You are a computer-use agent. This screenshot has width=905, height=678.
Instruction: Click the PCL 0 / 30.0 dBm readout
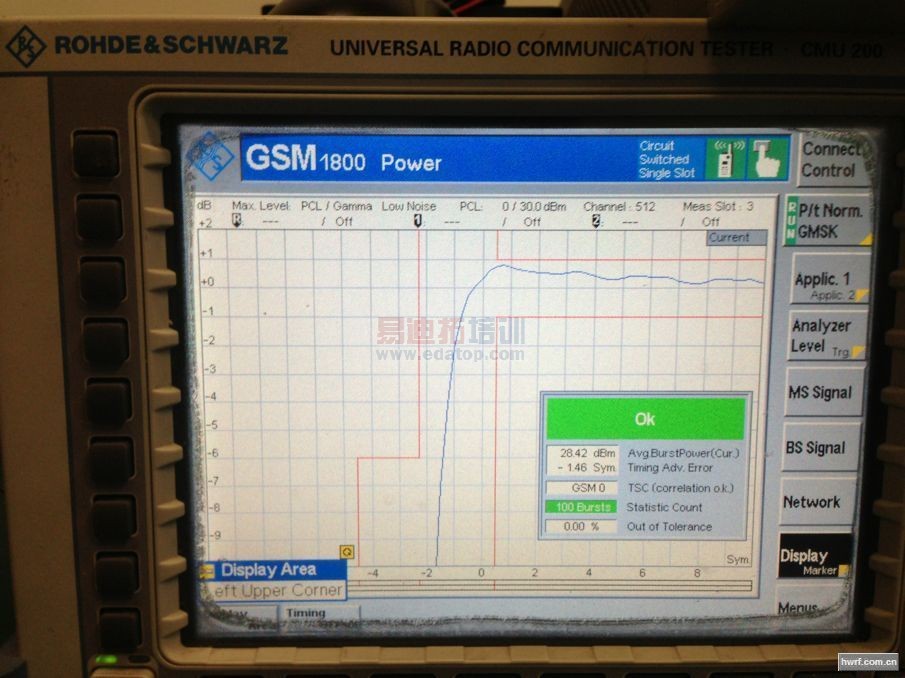coord(513,207)
